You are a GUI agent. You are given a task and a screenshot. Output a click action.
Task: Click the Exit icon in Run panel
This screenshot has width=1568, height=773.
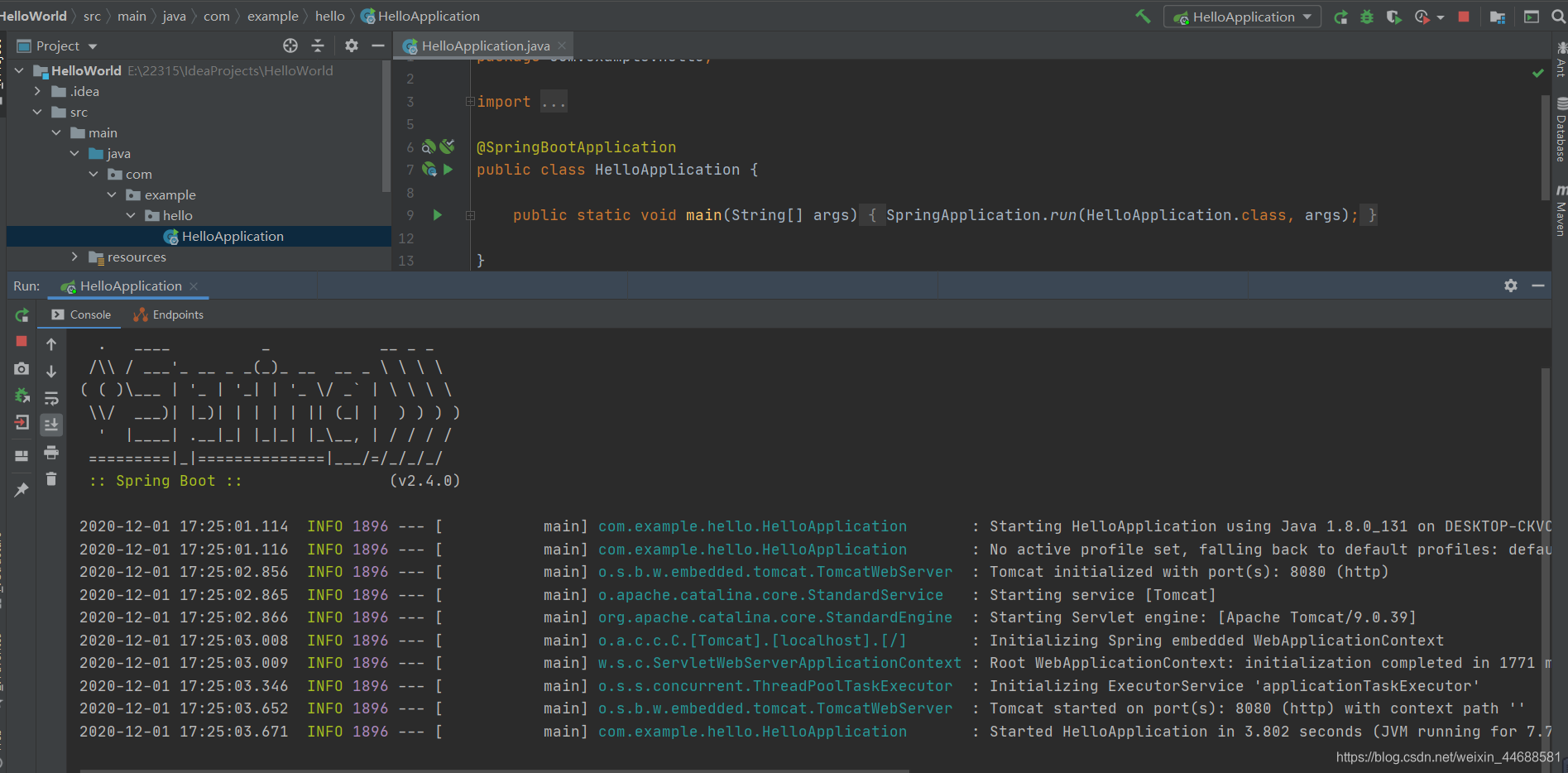[22, 423]
